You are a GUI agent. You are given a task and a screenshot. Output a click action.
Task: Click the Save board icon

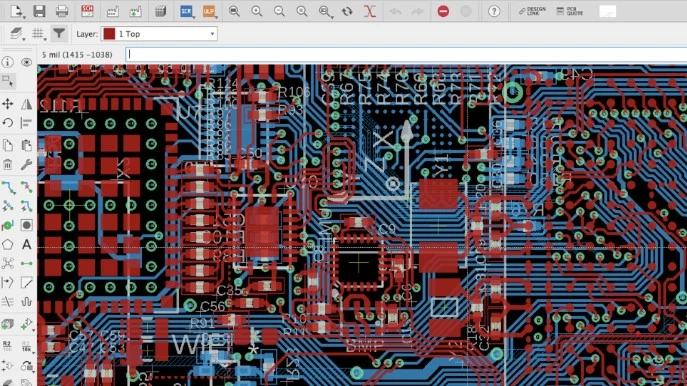point(39,11)
